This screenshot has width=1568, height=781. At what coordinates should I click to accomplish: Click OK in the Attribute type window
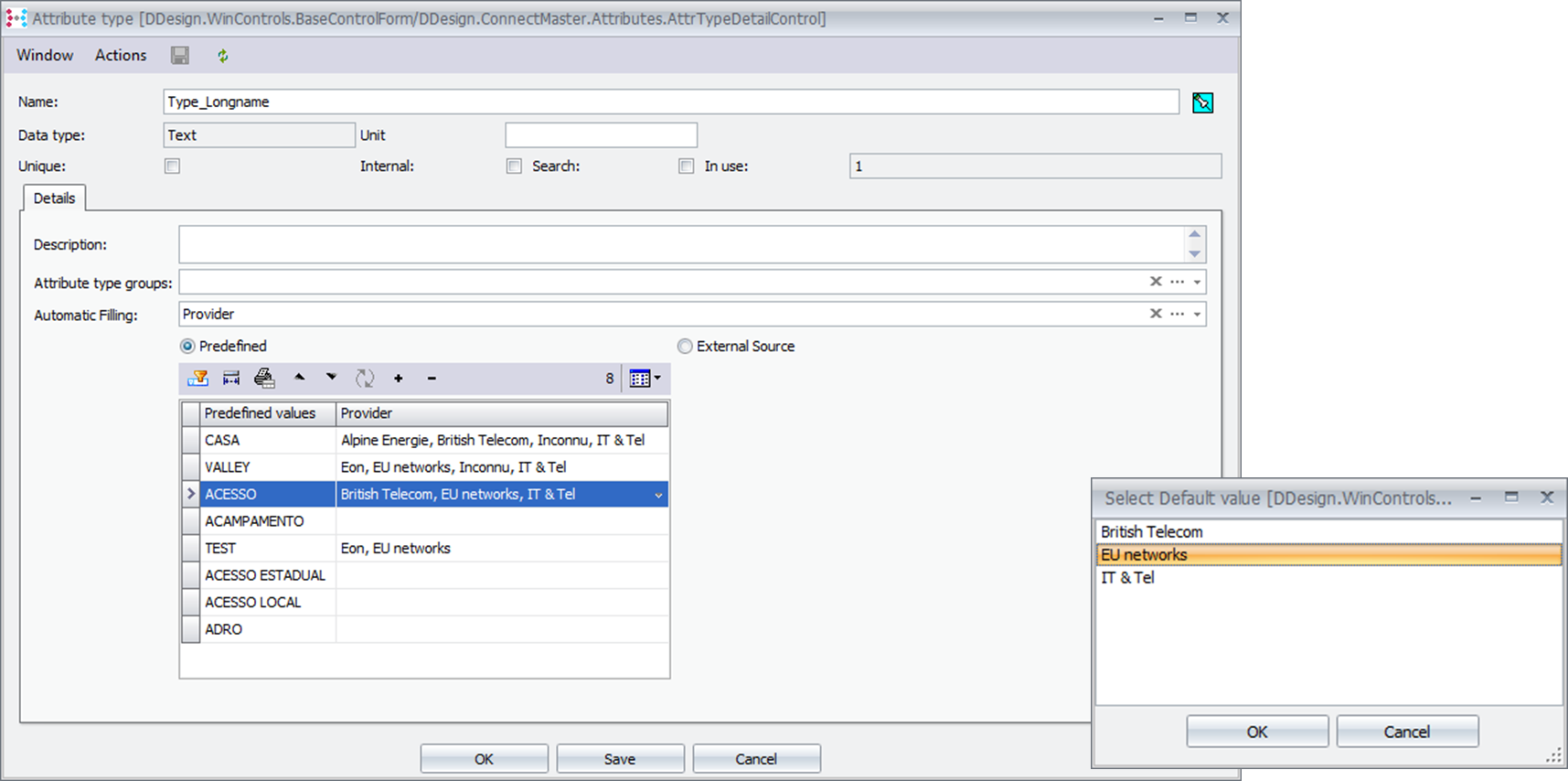tap(484, 759)
